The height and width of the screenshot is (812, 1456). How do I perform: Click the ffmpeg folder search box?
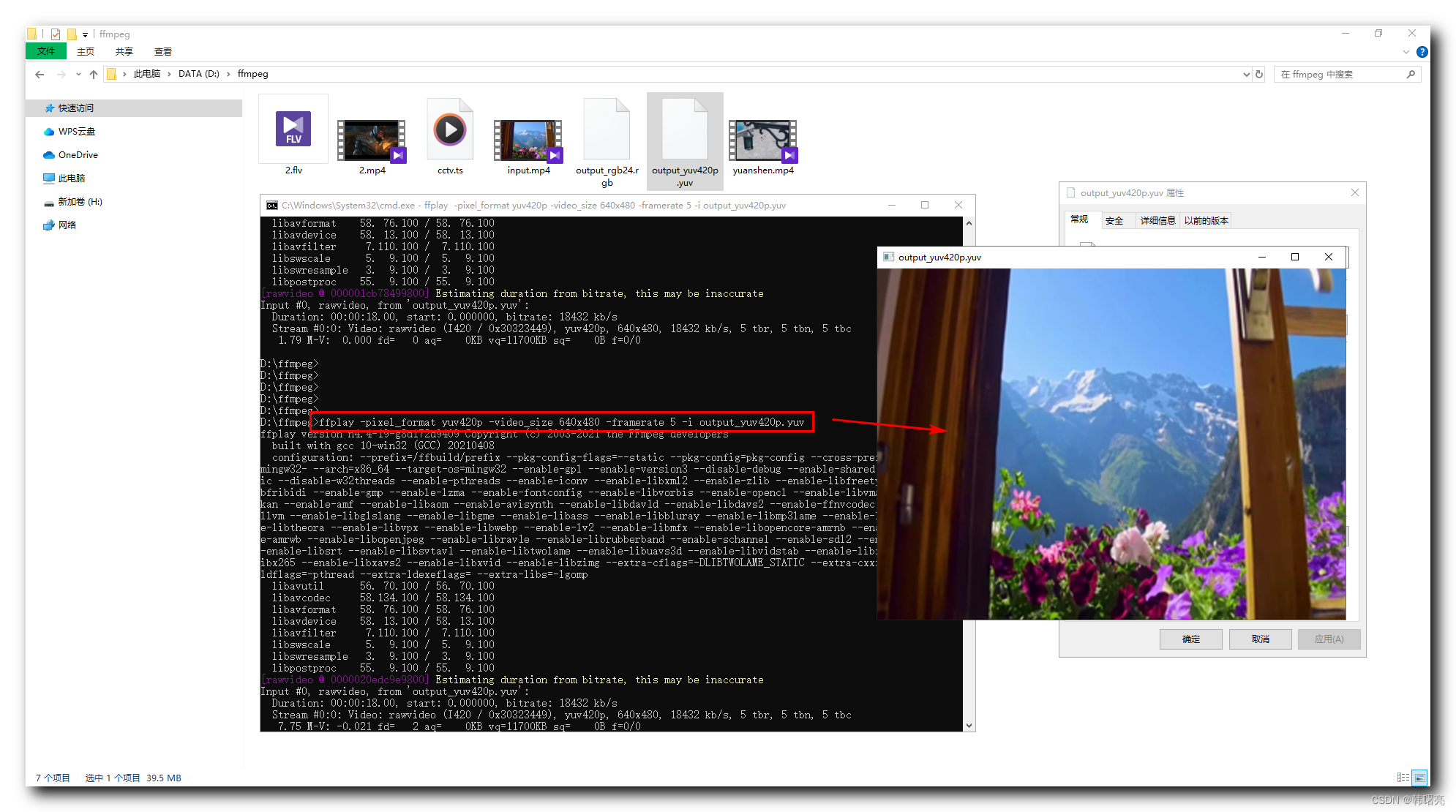click(x=1347, y=74)
